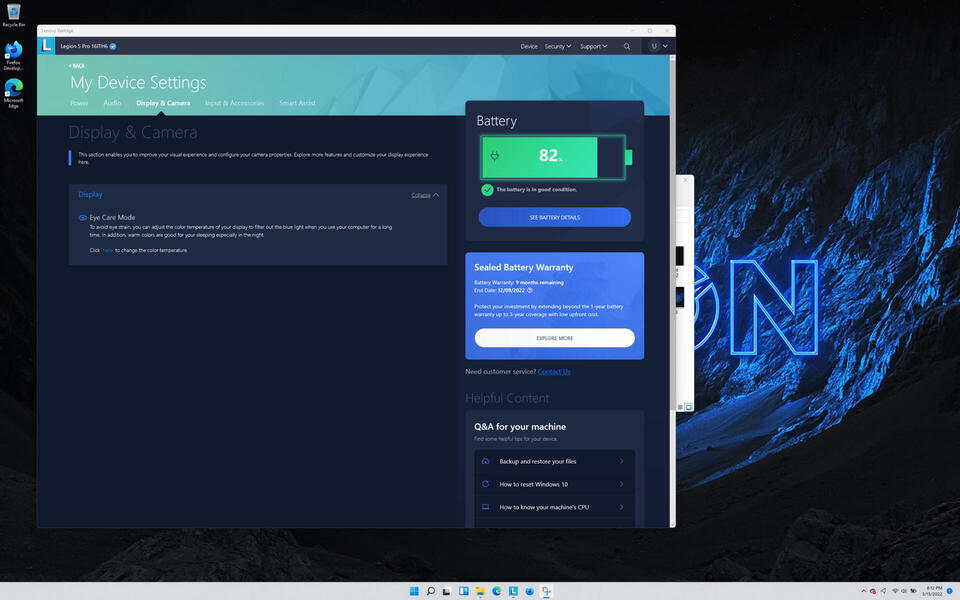This screenshot has width=960, height=600.
Task: Open search with the magnifier icon in Vantage header
Action: [626, 47]
